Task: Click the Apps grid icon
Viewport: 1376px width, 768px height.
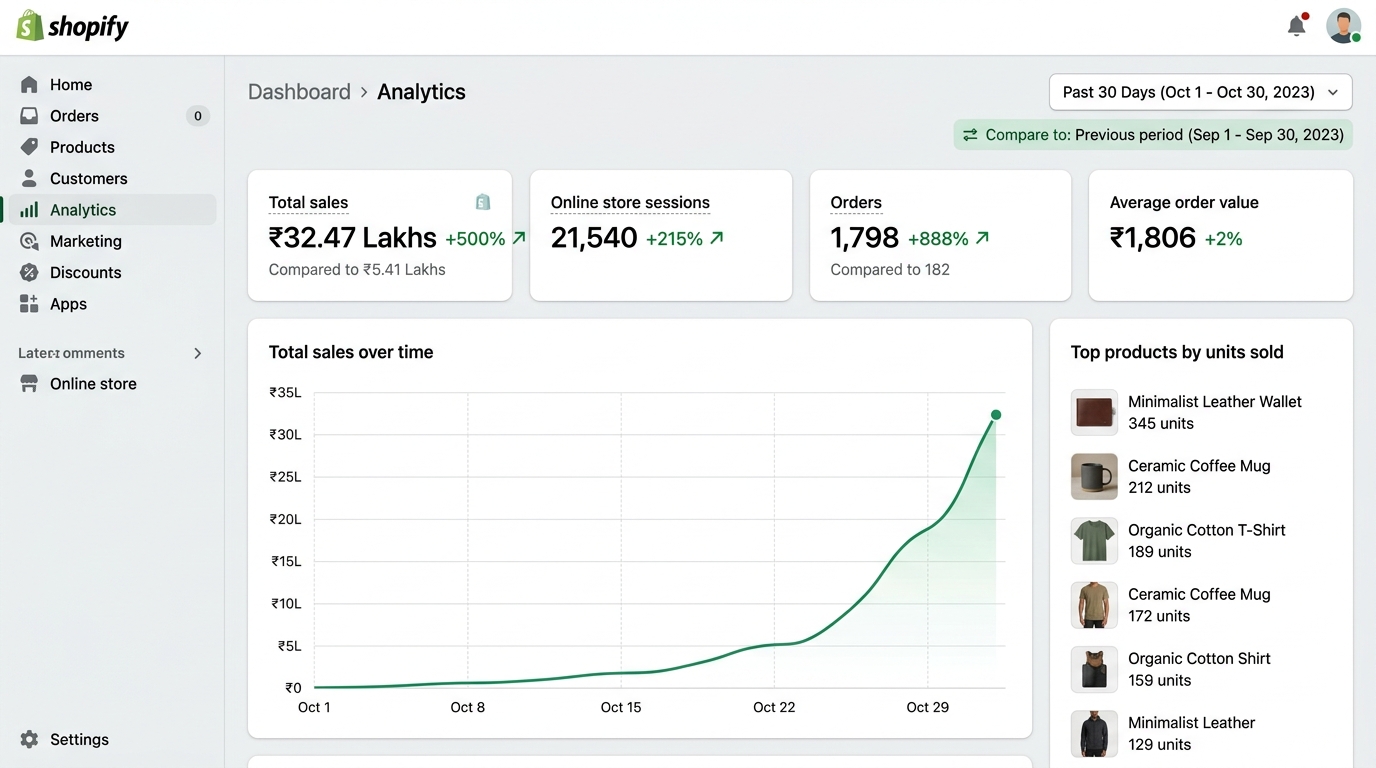Action: tap(29, 304)
